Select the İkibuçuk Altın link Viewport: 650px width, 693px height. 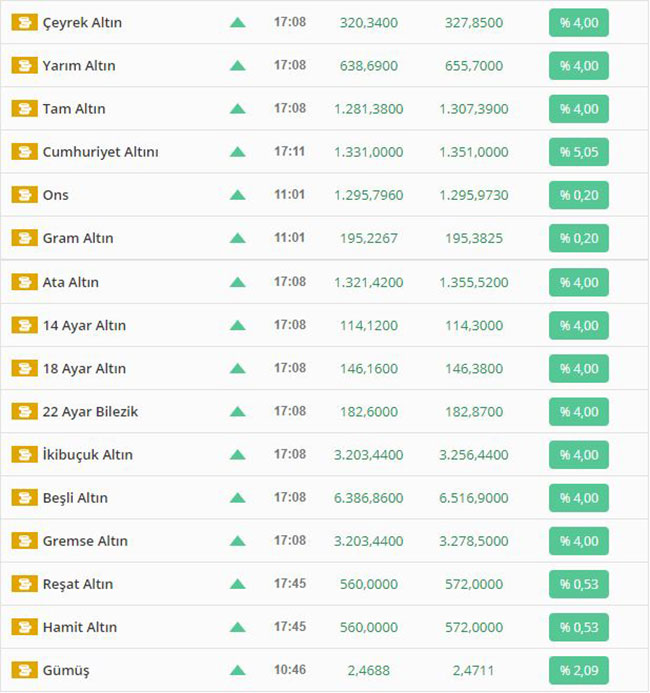88,455
